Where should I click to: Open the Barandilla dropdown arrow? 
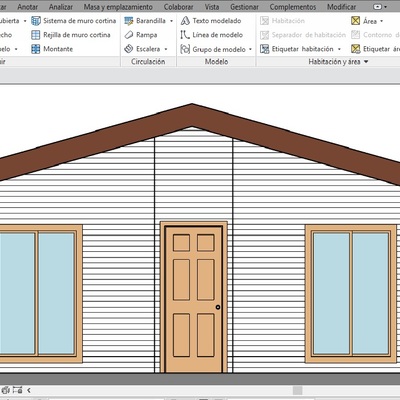point(171,21)
